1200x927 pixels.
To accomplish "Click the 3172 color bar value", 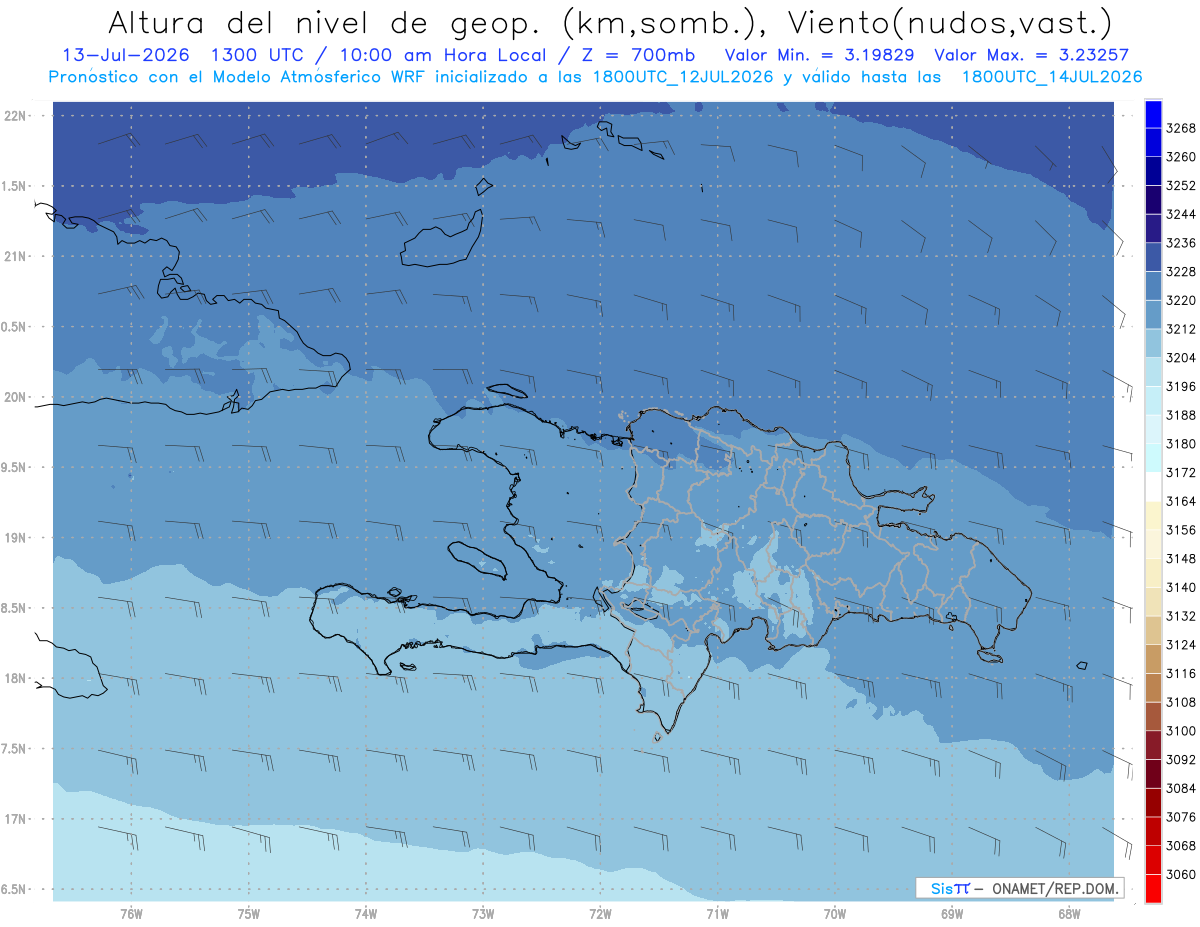I will (1181, 472).
